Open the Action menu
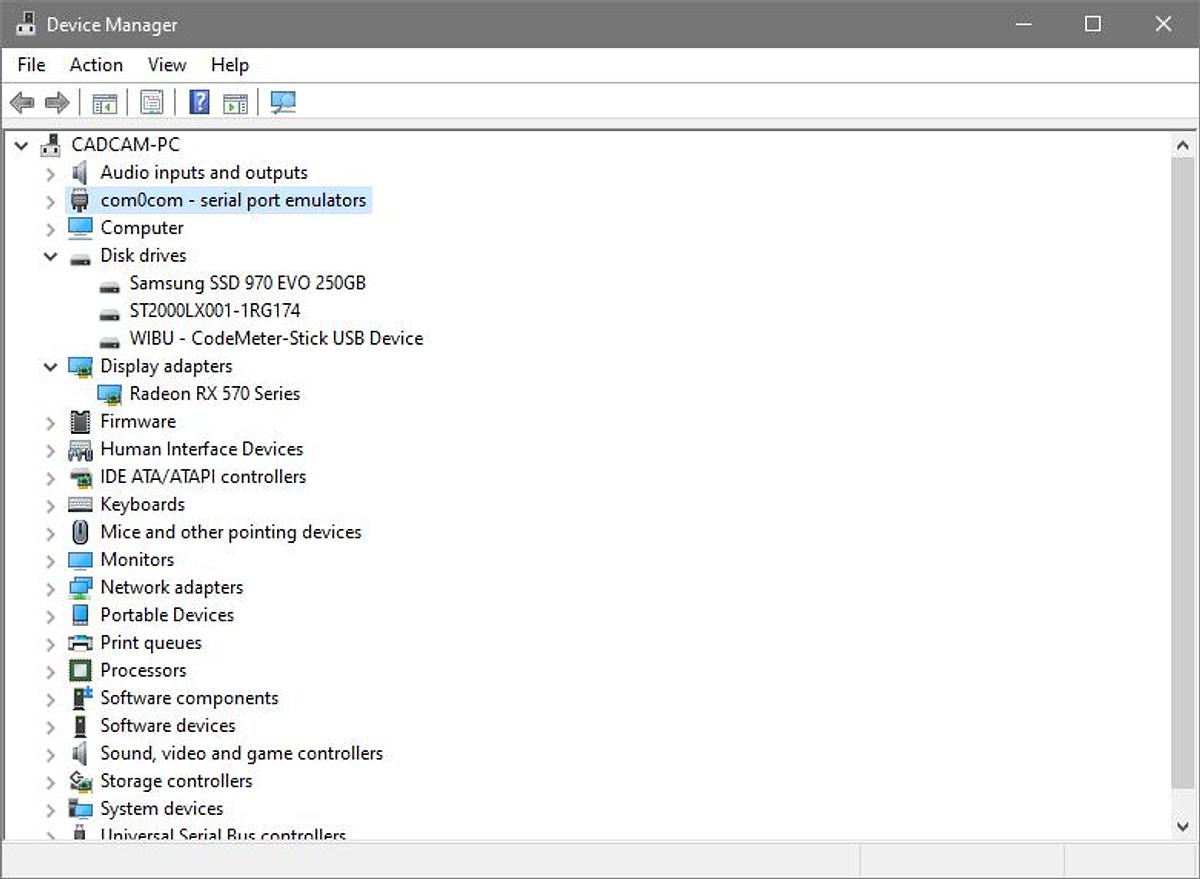This screenshot has width=1200, height=879. click(x=96, y=65)
